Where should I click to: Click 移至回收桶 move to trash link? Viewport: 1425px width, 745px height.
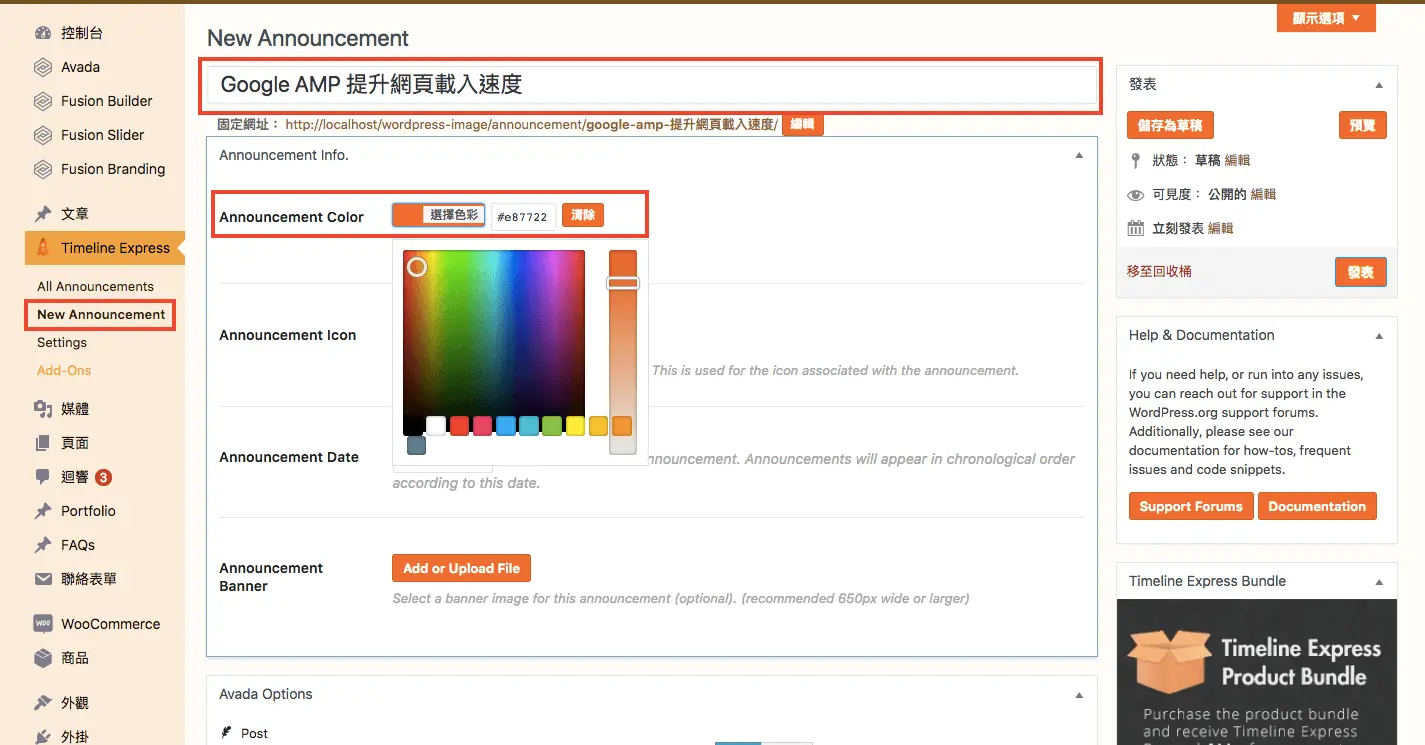pyautogui.click(x=1159, y=271)
